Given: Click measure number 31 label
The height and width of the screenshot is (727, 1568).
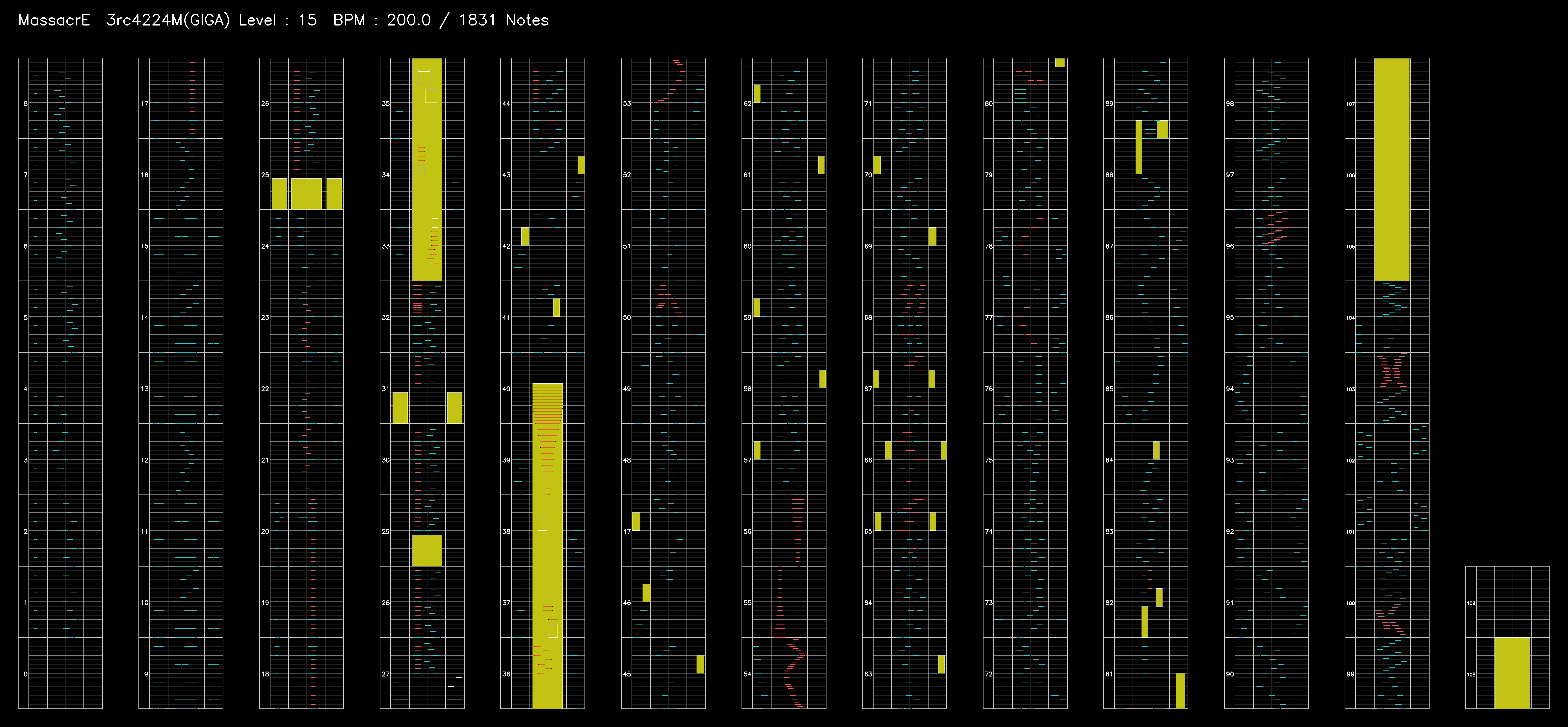Looking at the screenshot, I should pyautogui.click(x=386, y=389).
